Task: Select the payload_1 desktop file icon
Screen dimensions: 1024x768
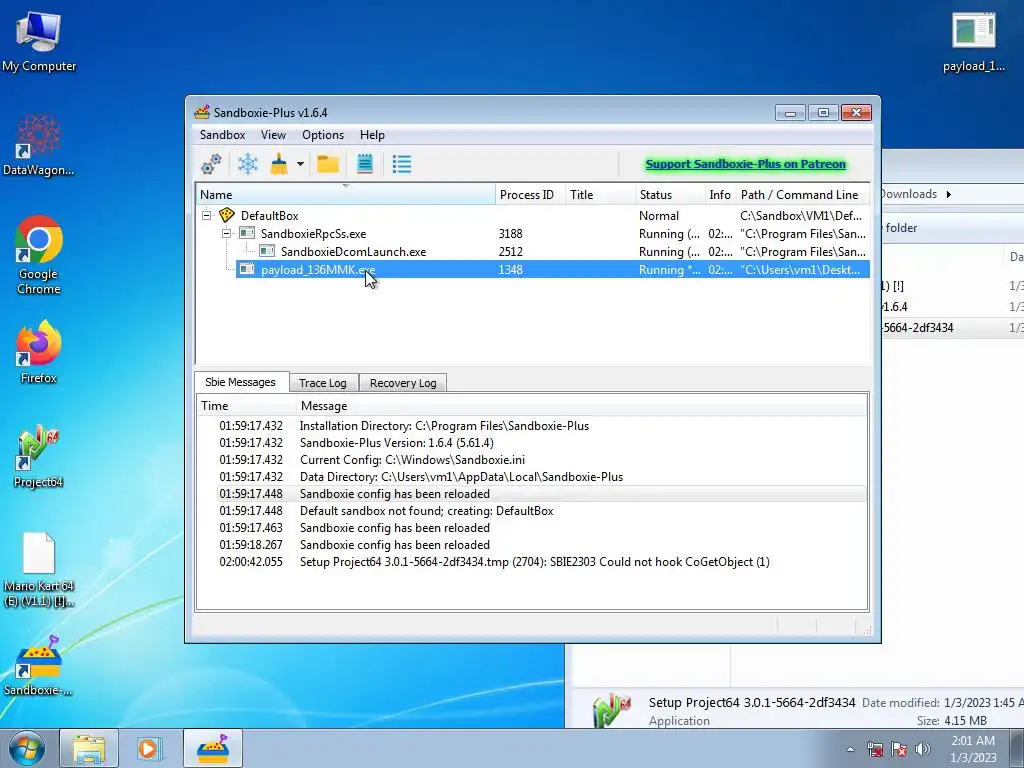Action: 974,41
